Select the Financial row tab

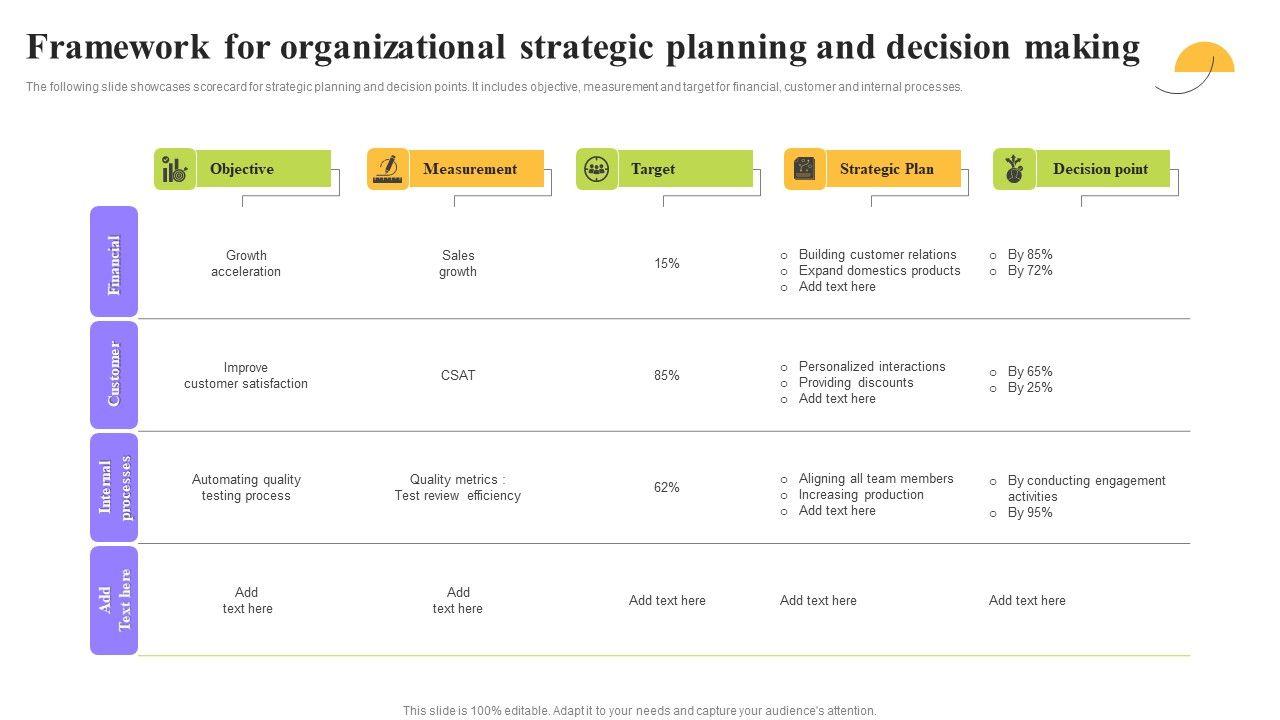click(x=114, y=262)
